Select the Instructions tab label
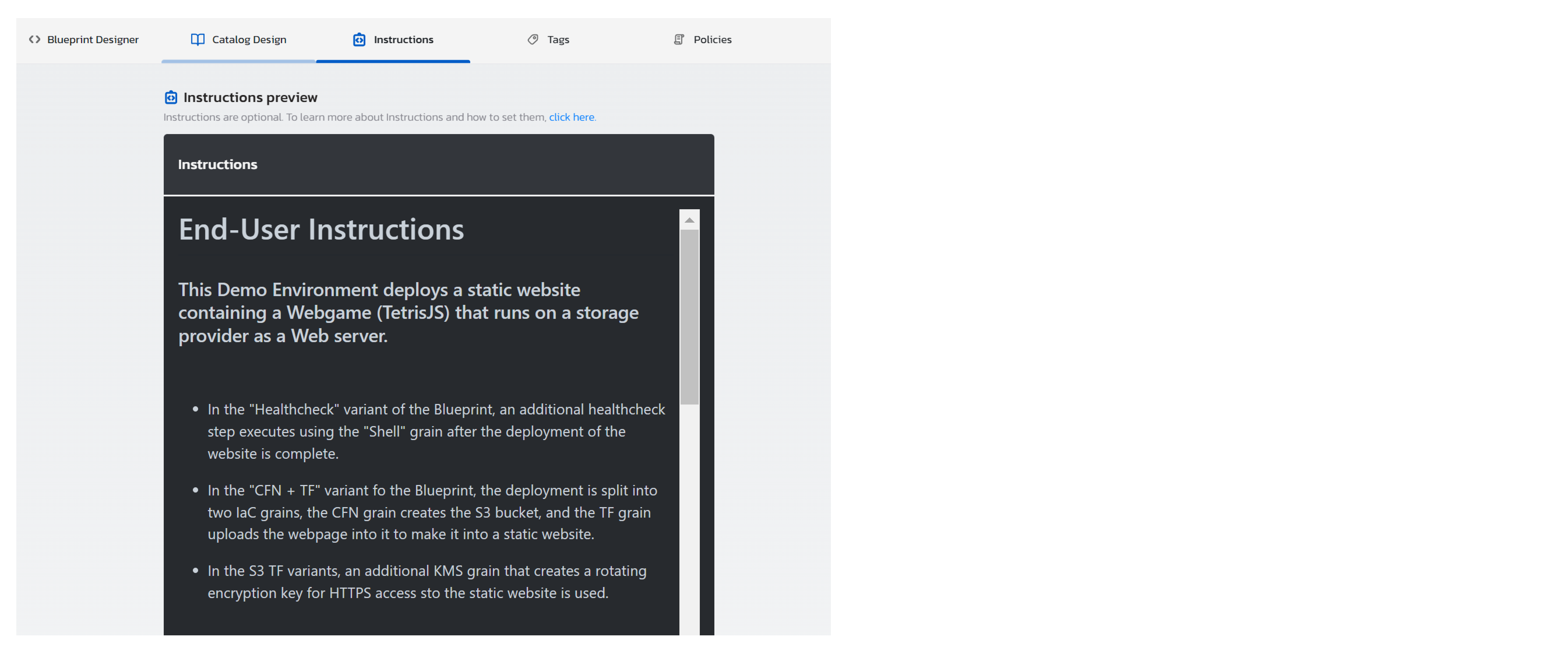This screenshot has width=1568, height=654. (403, 40)
